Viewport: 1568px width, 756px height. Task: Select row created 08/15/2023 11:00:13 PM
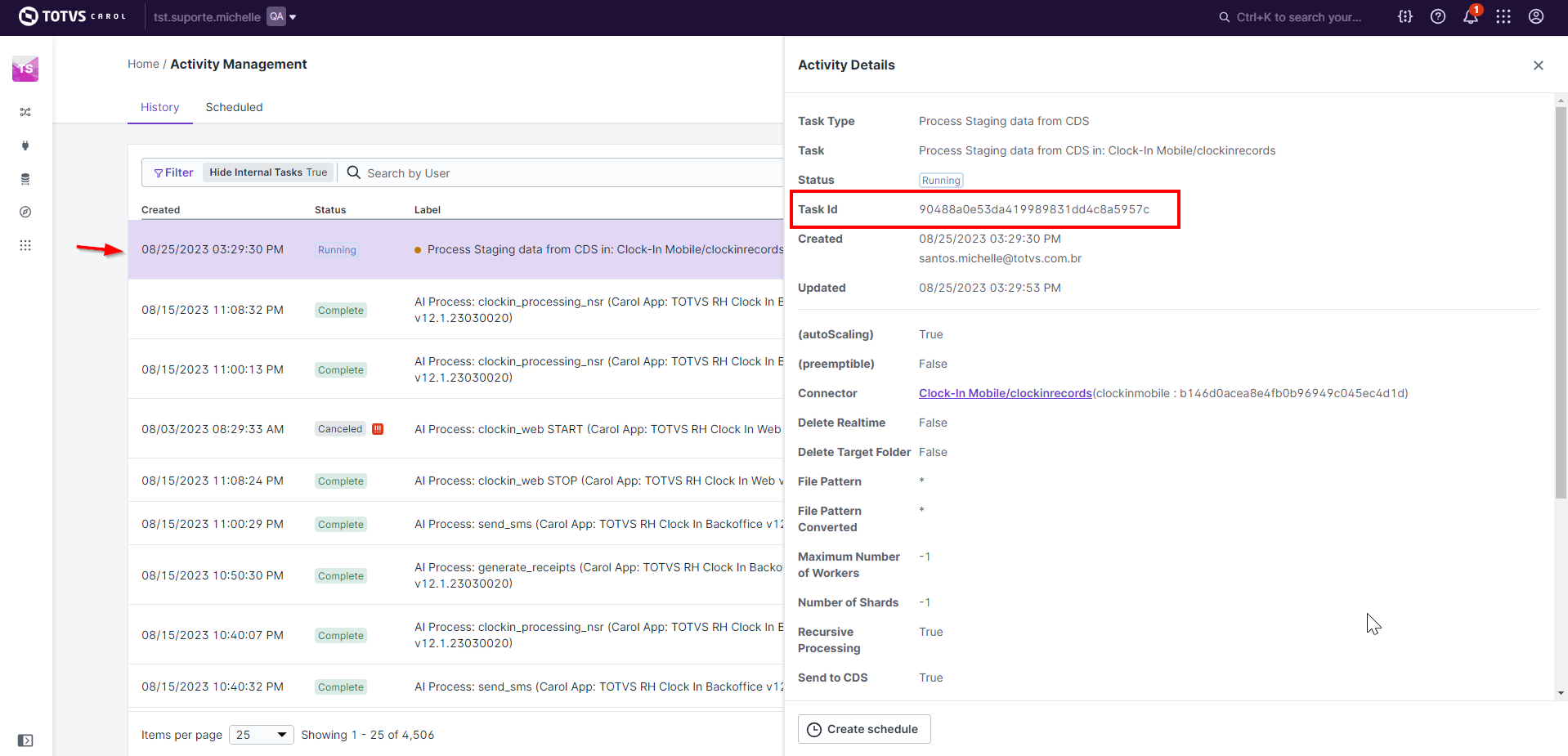click(455, 369)
